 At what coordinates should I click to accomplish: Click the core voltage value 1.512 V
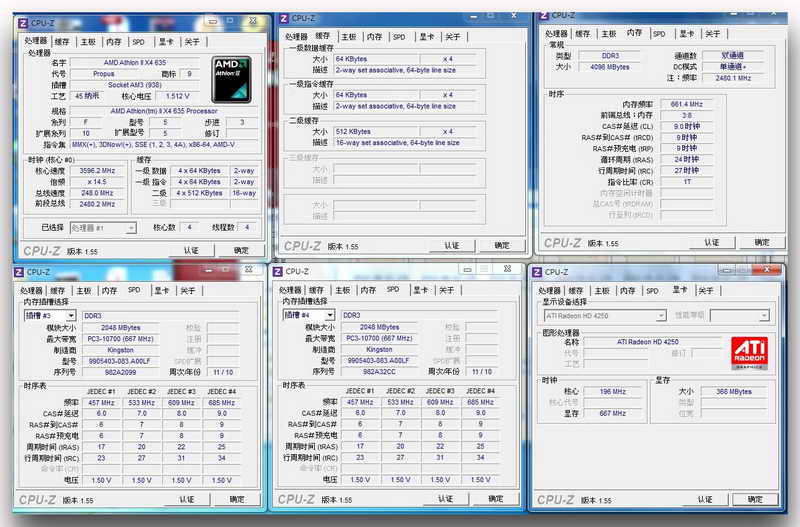pos(177,96)
